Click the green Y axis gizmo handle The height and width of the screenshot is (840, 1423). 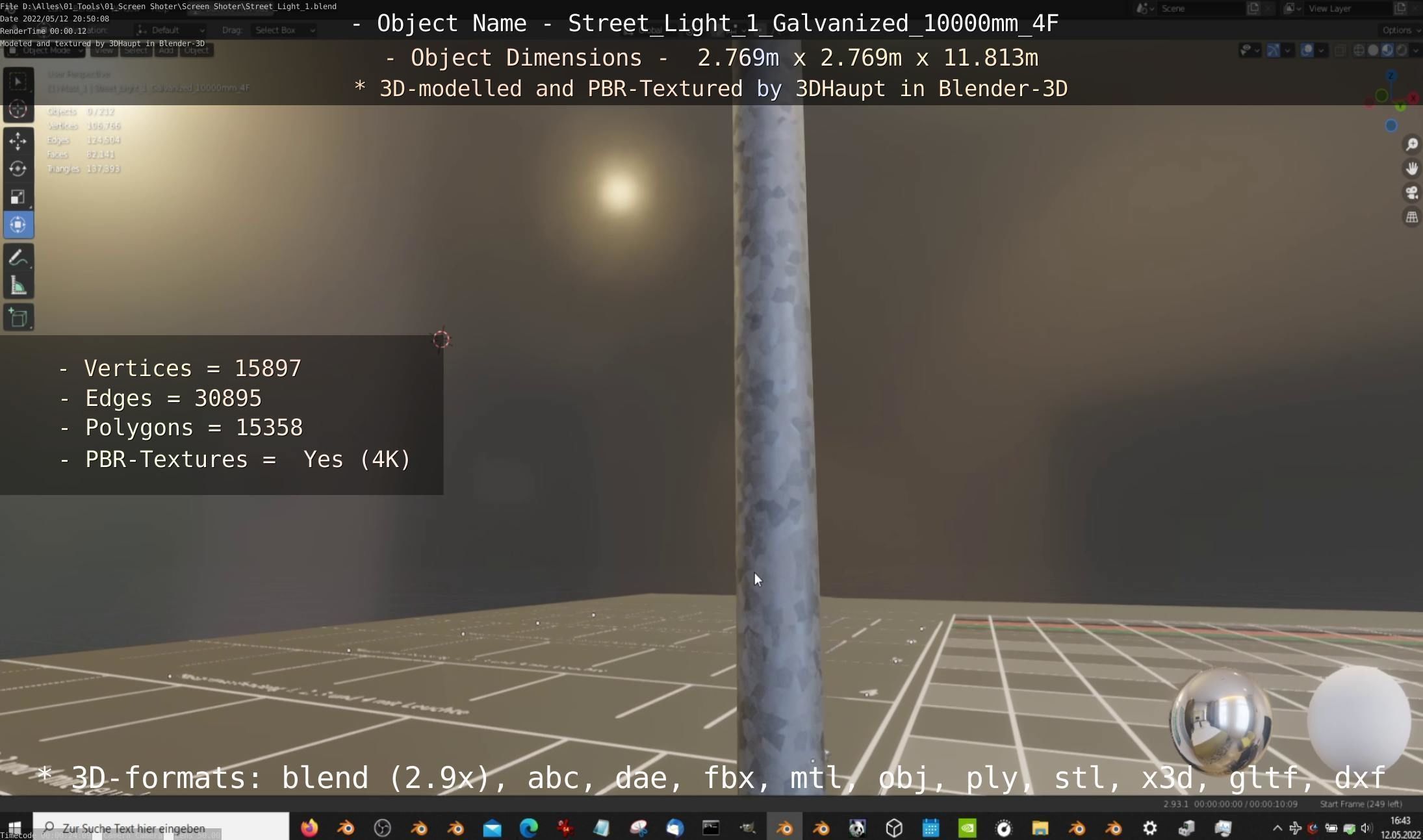pos(1400,106)
